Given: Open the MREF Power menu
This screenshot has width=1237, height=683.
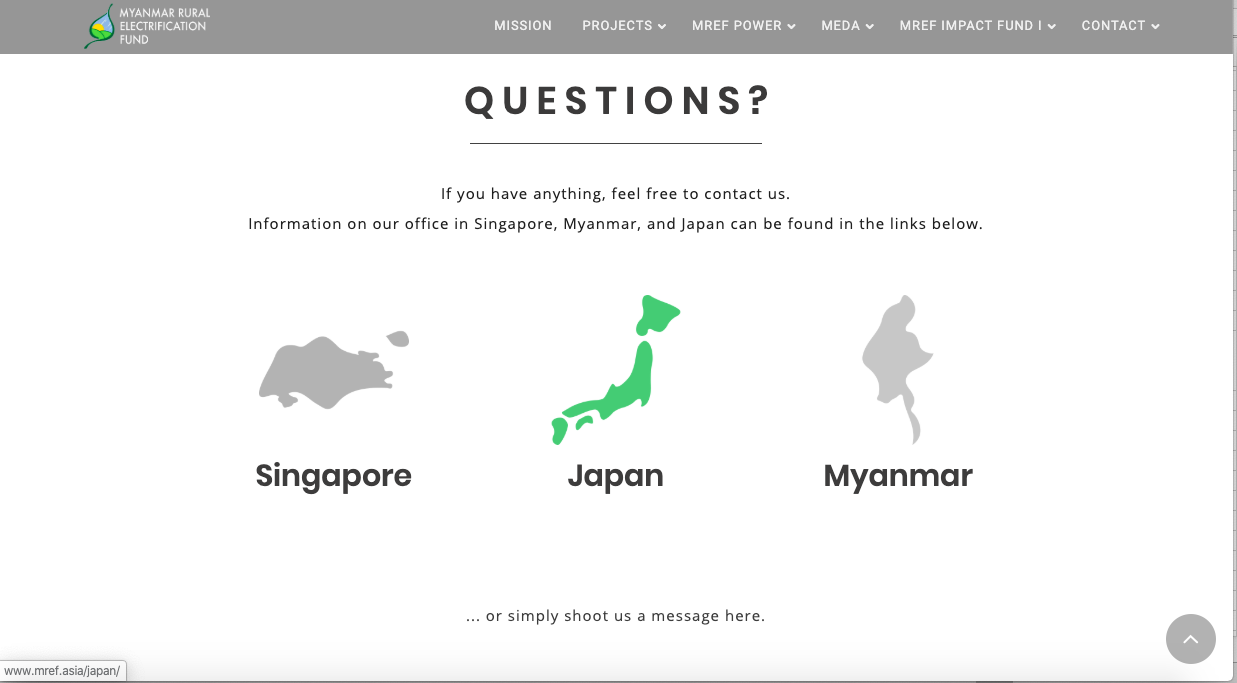Looking at the screenshot, I should click(736, 26).
